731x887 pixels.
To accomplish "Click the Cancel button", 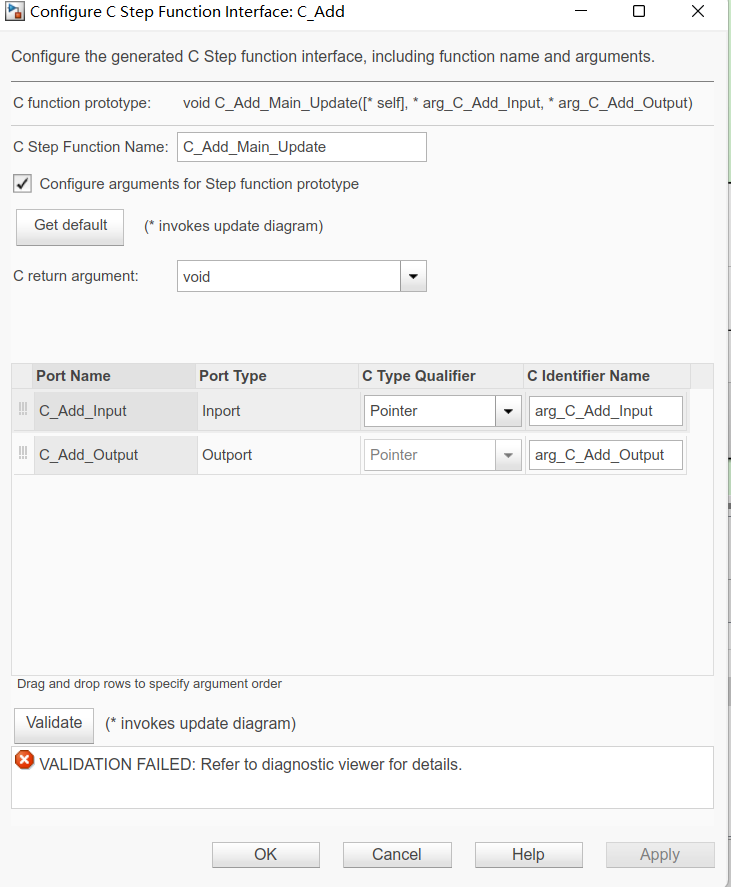I will 397,854.
